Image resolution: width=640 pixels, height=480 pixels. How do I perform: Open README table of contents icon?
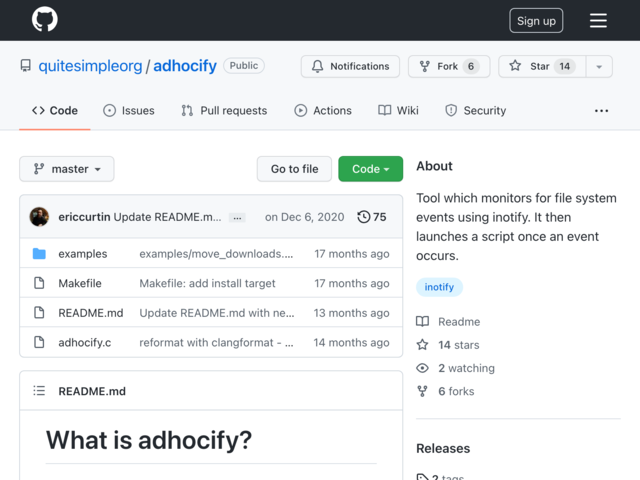point(39,391)
